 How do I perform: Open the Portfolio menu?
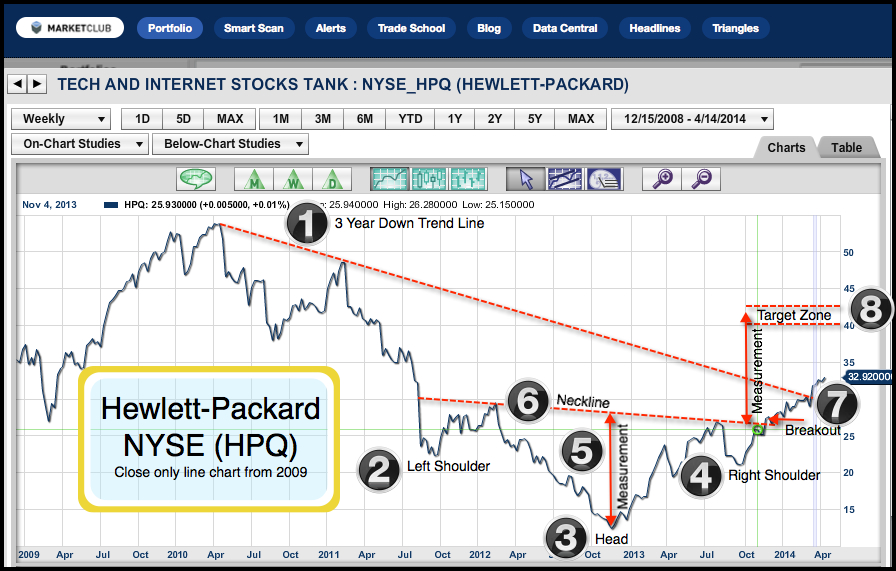(x=170, y=28)
